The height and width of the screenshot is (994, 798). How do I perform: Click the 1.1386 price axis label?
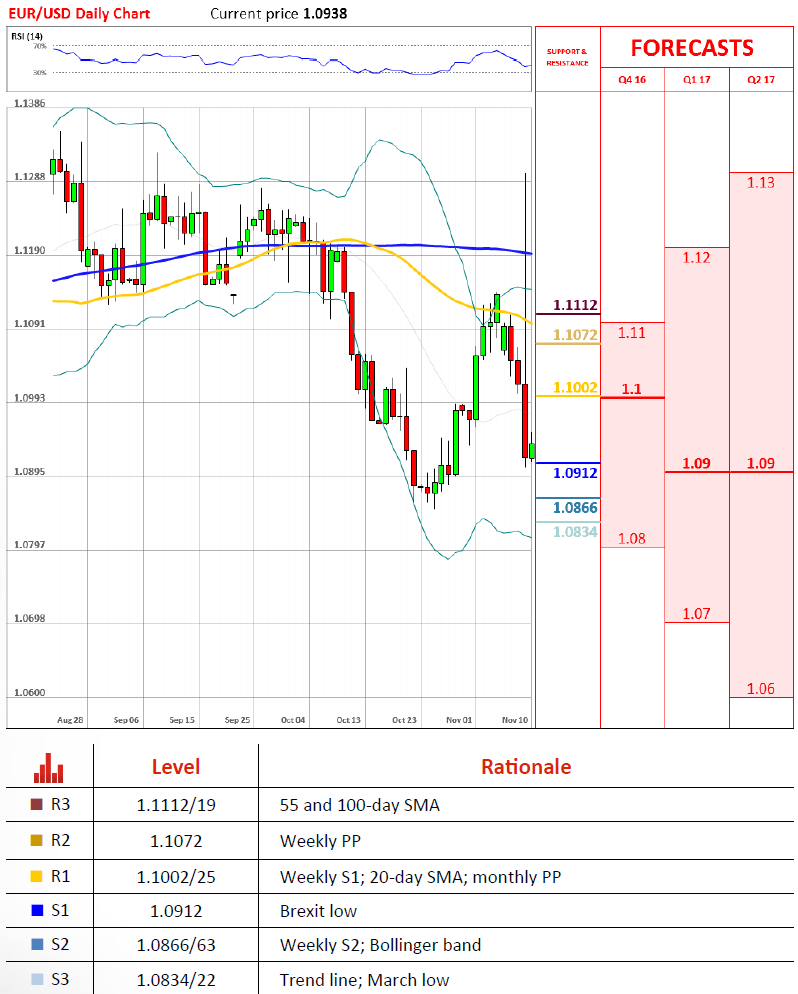(x=30, y=103)
